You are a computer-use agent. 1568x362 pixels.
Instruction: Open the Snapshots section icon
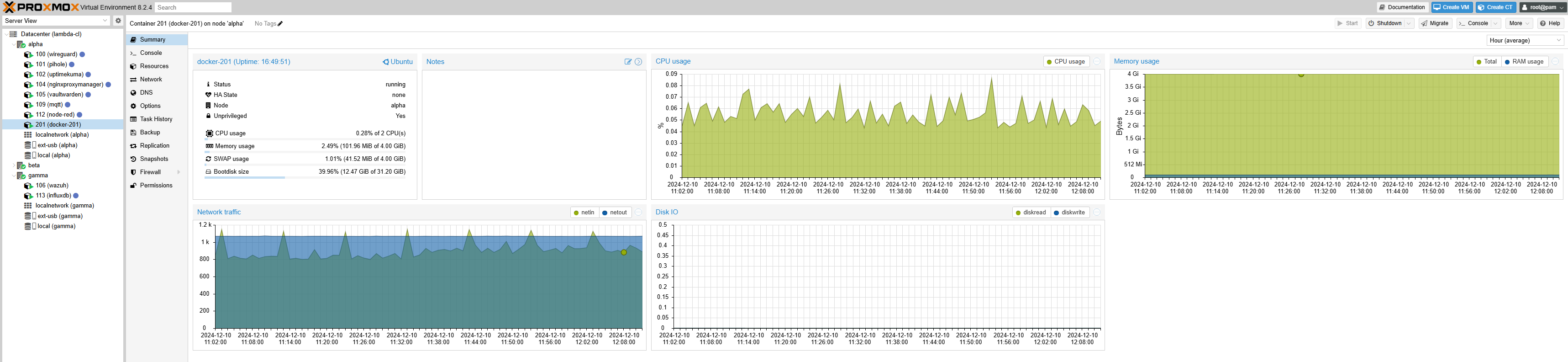tap(133, 159)
